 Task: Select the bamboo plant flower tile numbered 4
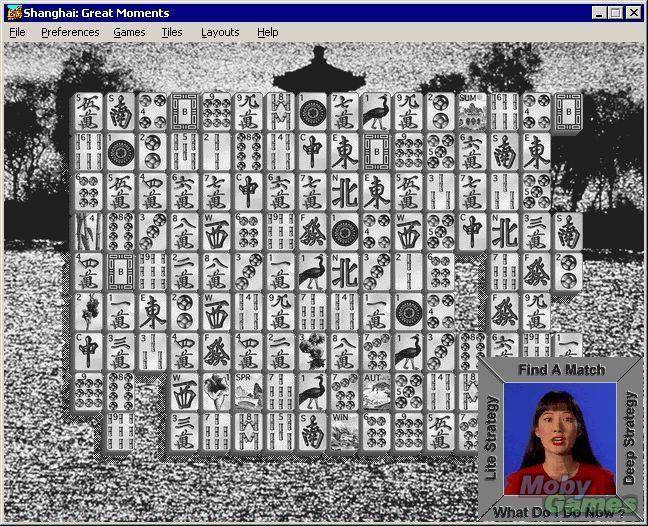click(88, 231)
